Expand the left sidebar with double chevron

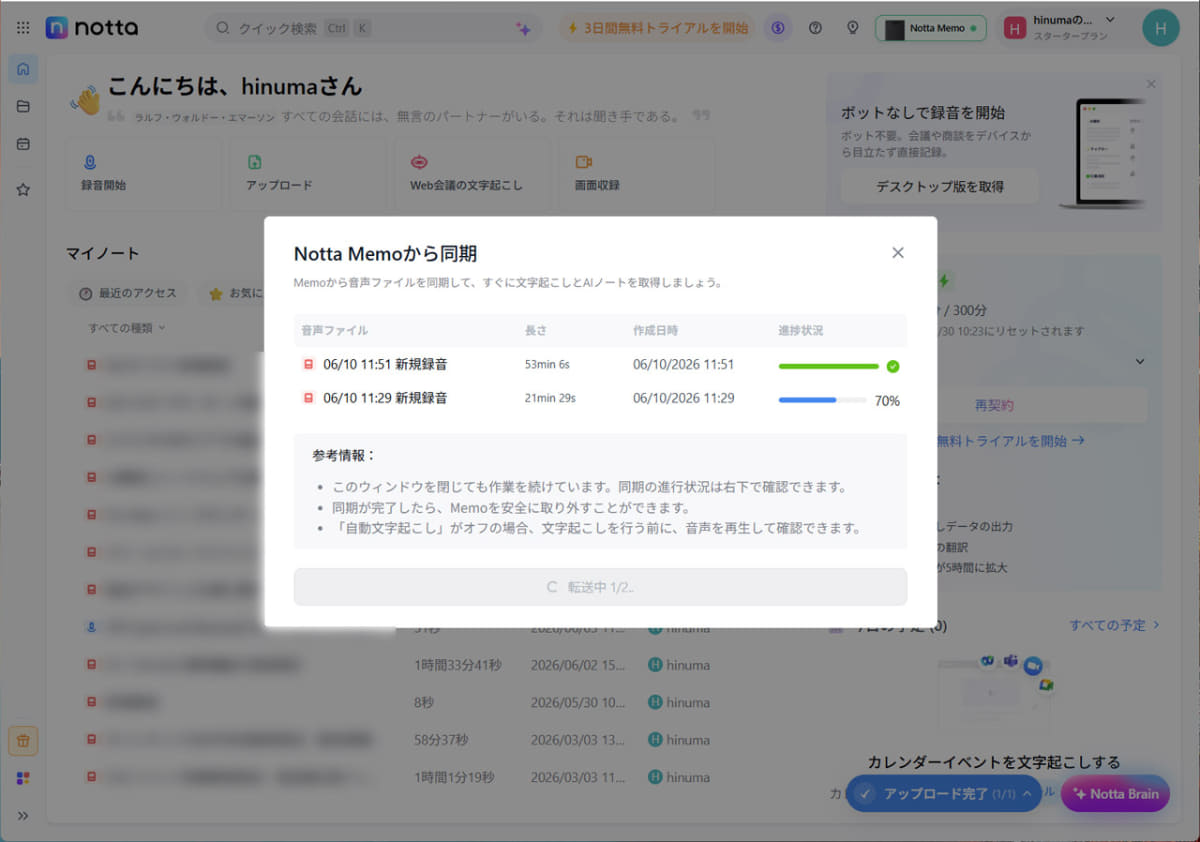23,816
